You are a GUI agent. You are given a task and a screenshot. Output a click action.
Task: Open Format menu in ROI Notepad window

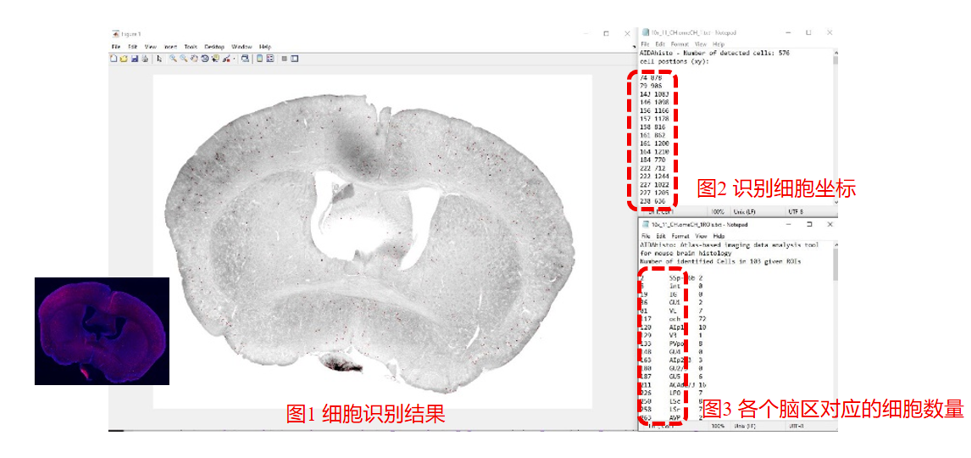[681, 236]
